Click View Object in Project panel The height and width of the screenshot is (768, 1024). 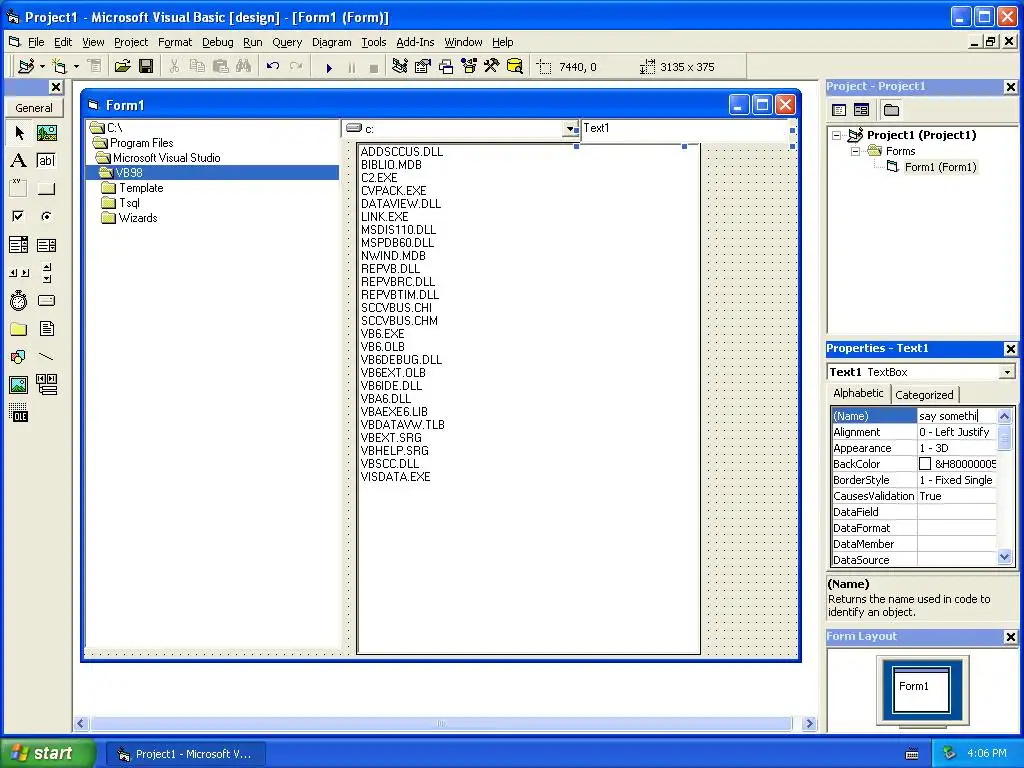click(861, 110)
